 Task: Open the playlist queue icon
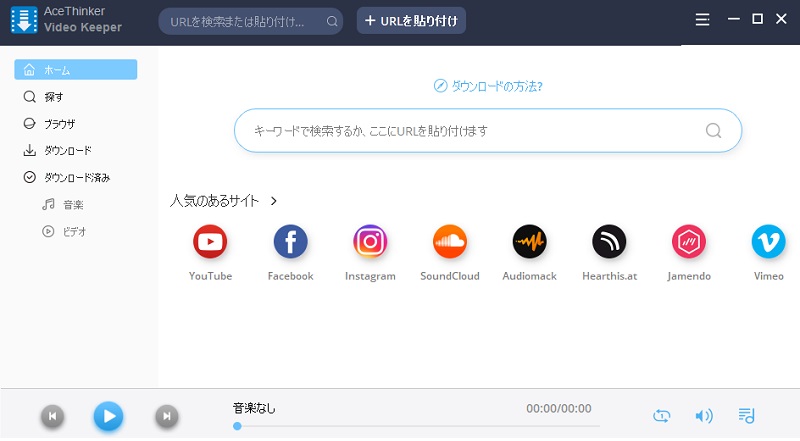746,415
